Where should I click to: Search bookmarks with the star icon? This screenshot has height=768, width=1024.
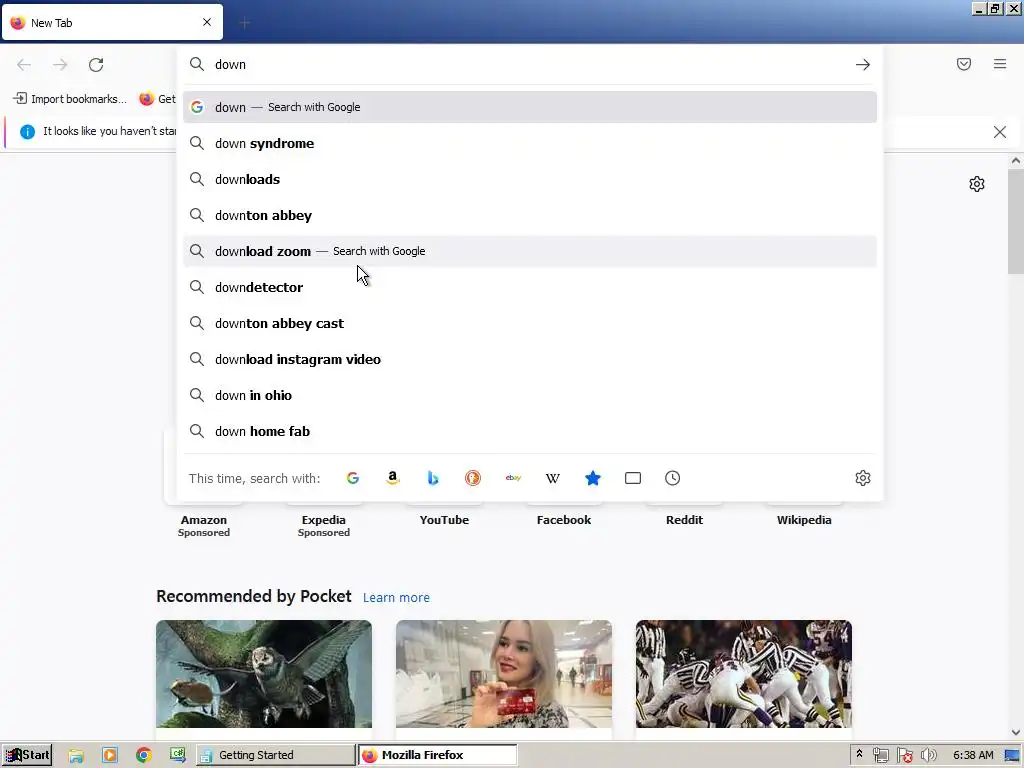(x=593, y=478)
